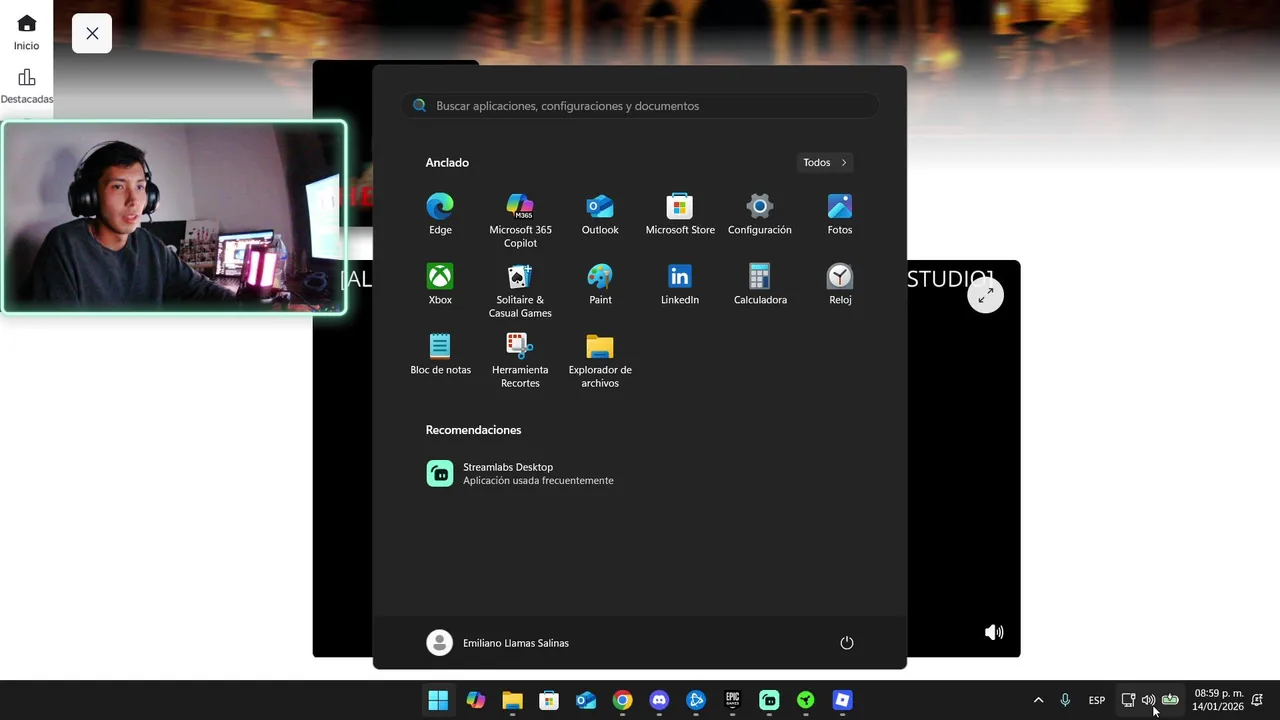Open Outlook from the taskbar

(586, 700)
